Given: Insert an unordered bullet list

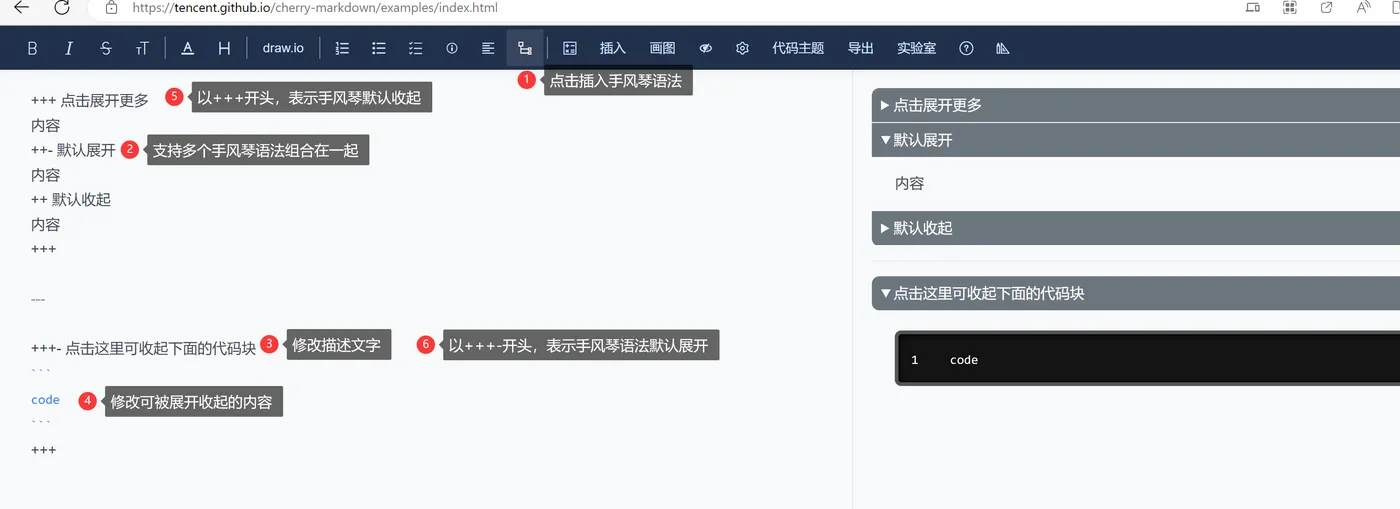Looking at the screenshot, I should [x=379, y=48].
